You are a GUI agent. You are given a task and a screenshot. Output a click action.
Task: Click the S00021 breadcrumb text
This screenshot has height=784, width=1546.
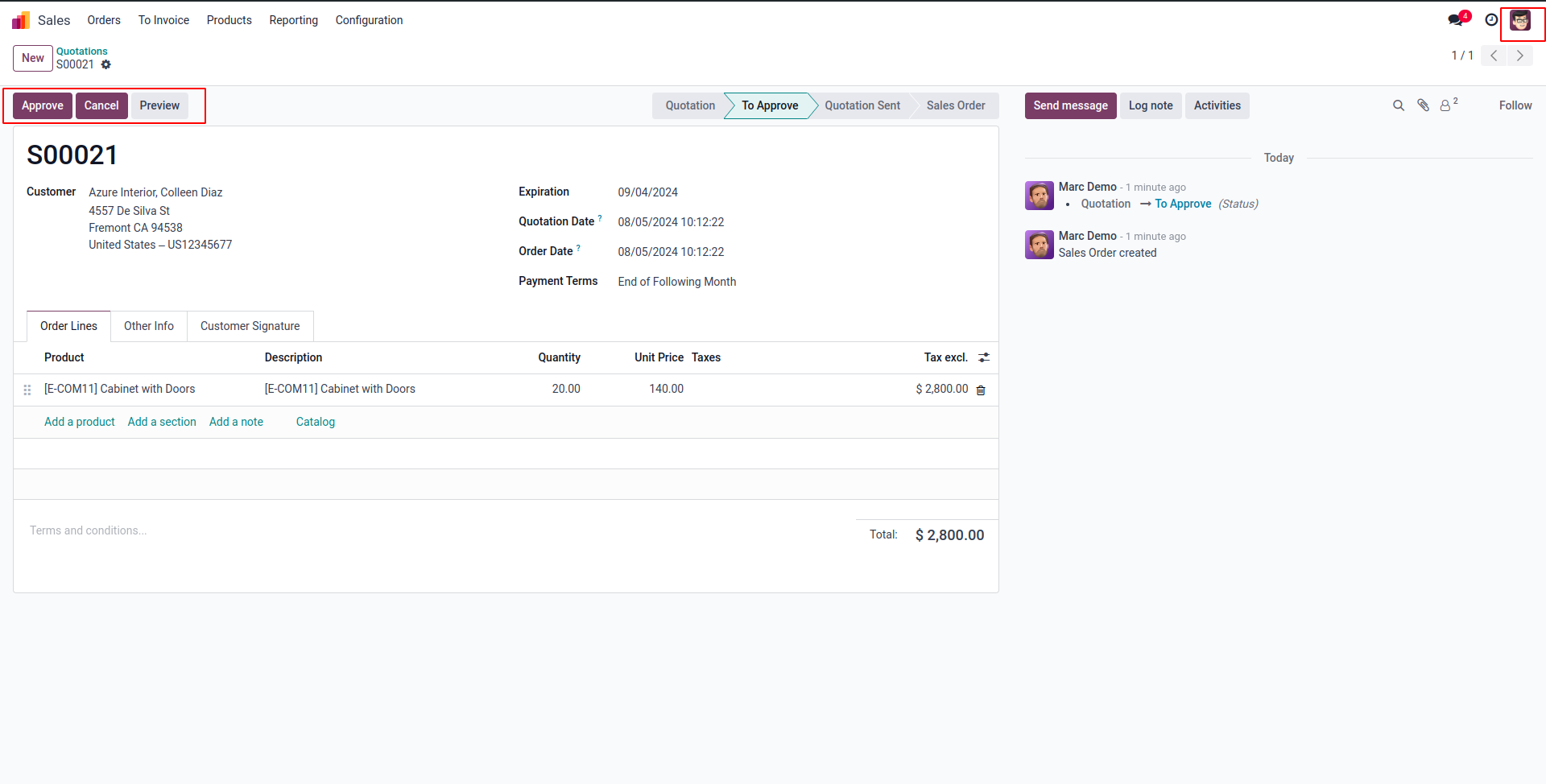(x=75, y=64)
